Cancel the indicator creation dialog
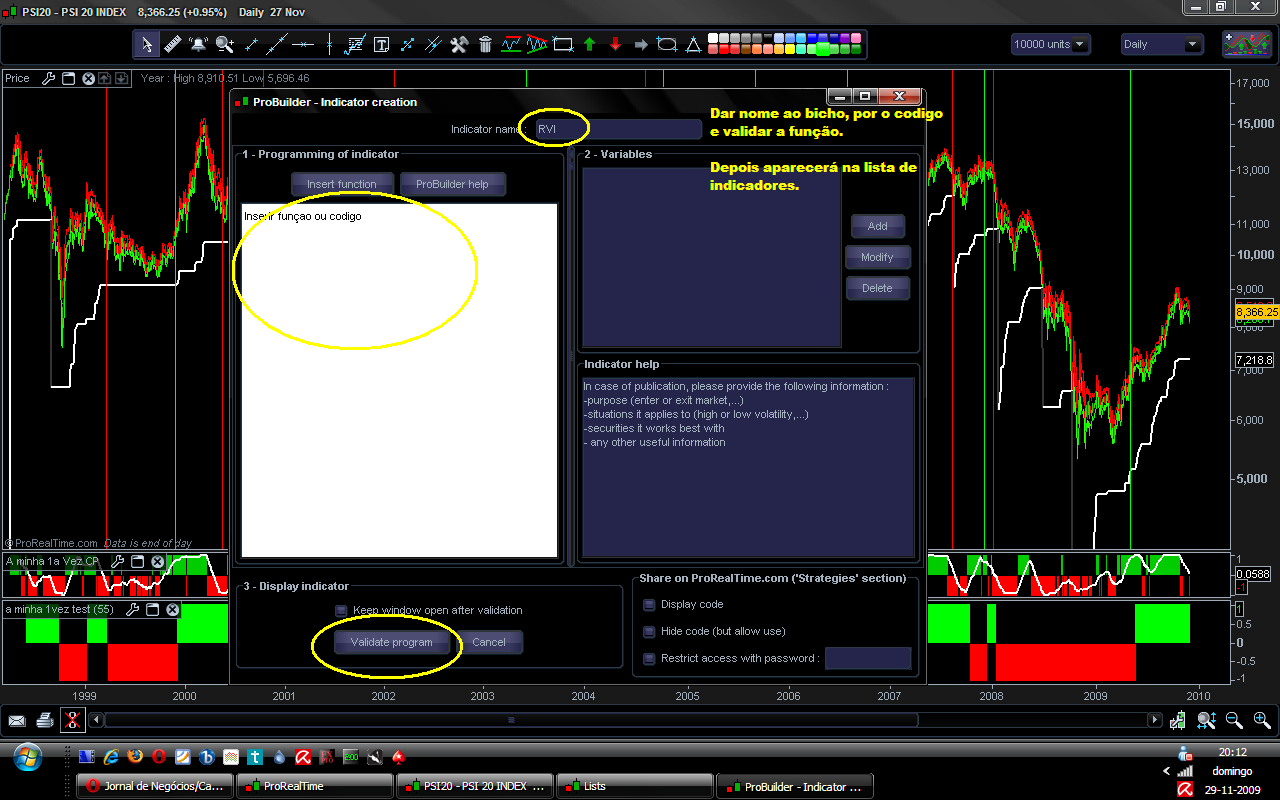Viewport: 1280px width, 800px height. (x=489, y=642)
